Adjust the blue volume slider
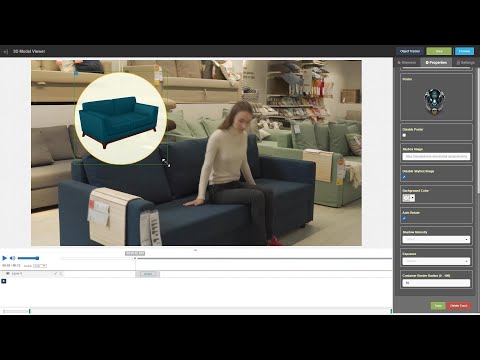Screen dimensions: 480x360 28,258
